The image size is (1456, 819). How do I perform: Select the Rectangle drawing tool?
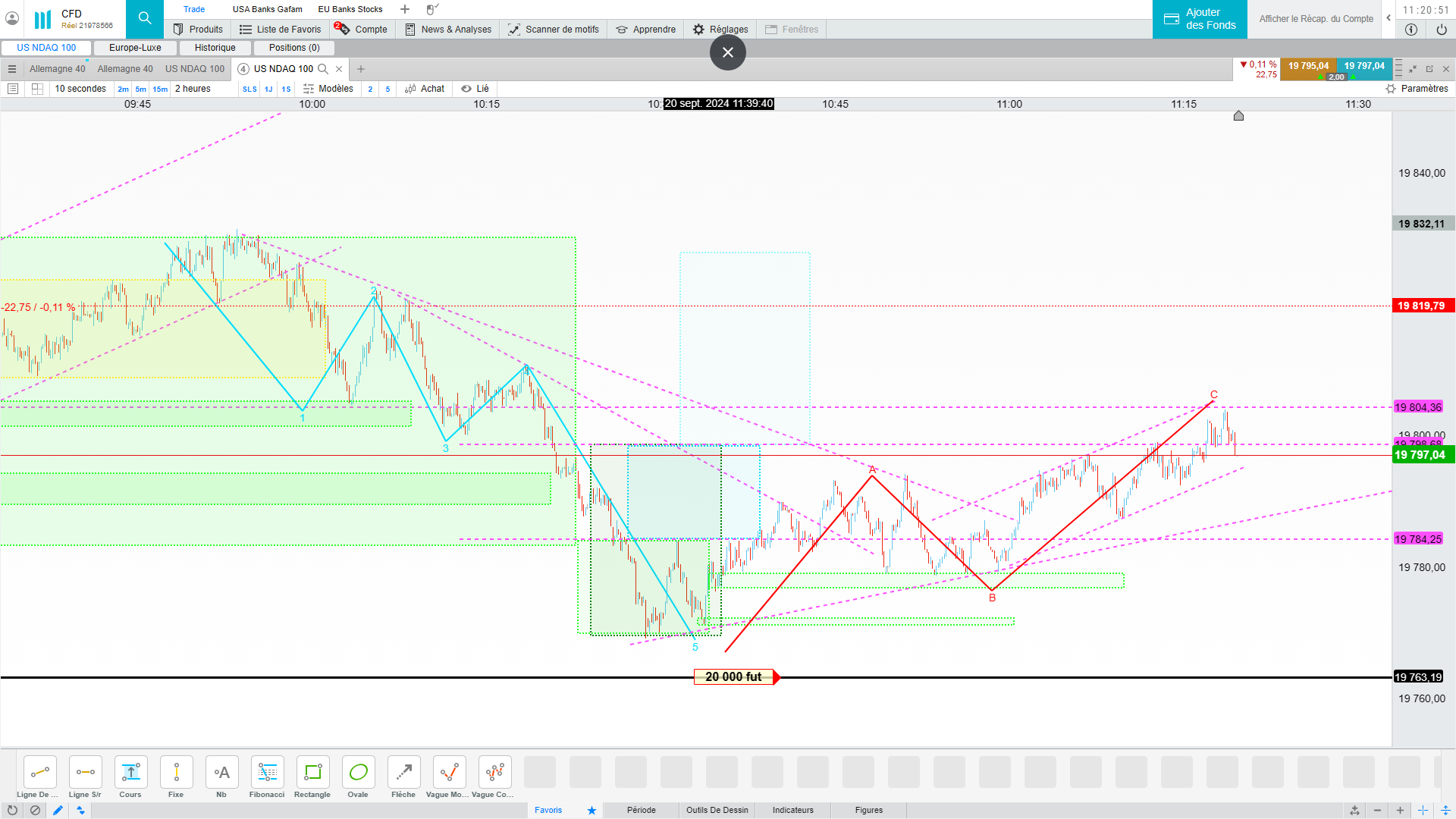[x=312, y=773]
